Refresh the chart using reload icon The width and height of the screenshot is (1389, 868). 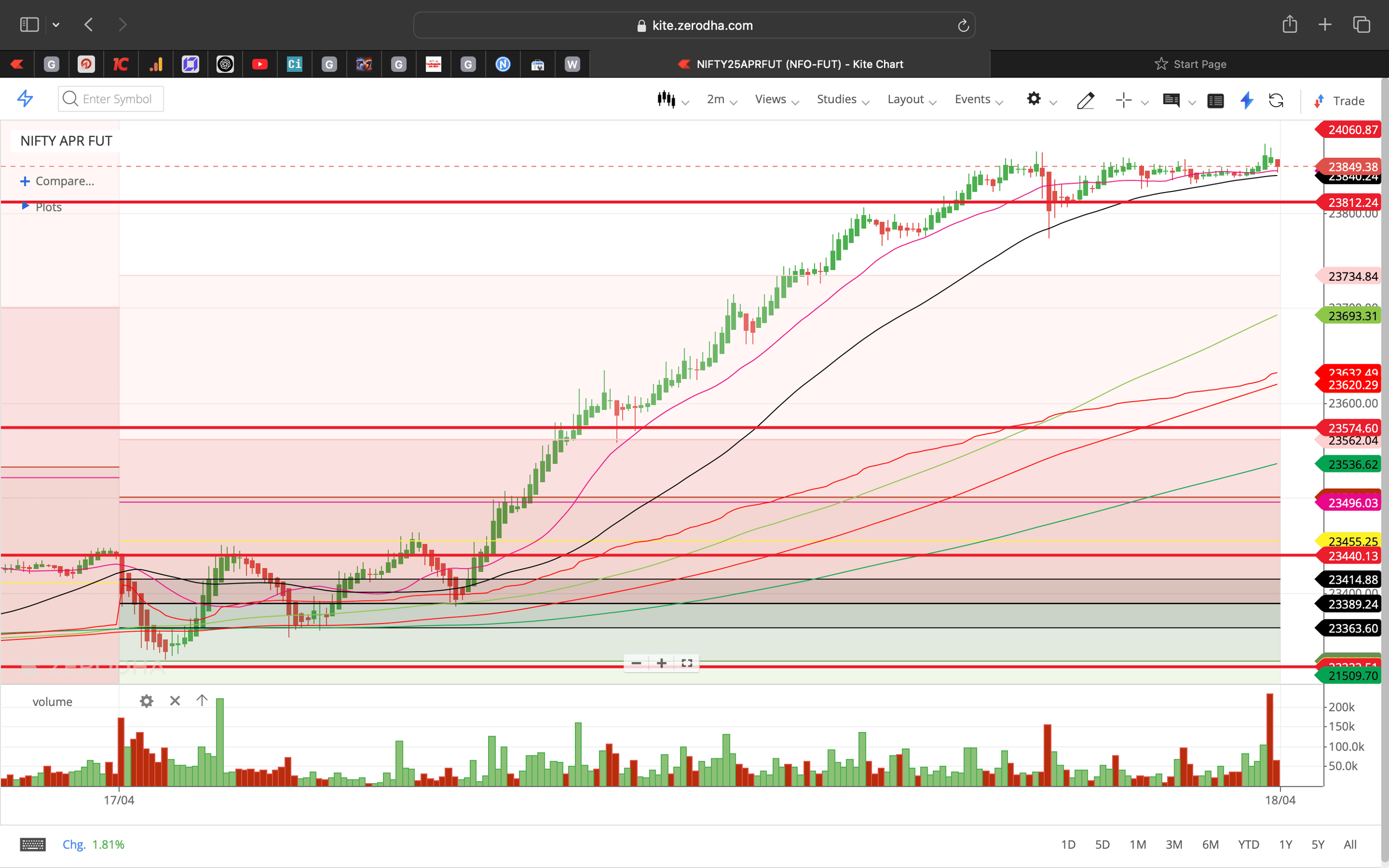[x=1276, y=101]
